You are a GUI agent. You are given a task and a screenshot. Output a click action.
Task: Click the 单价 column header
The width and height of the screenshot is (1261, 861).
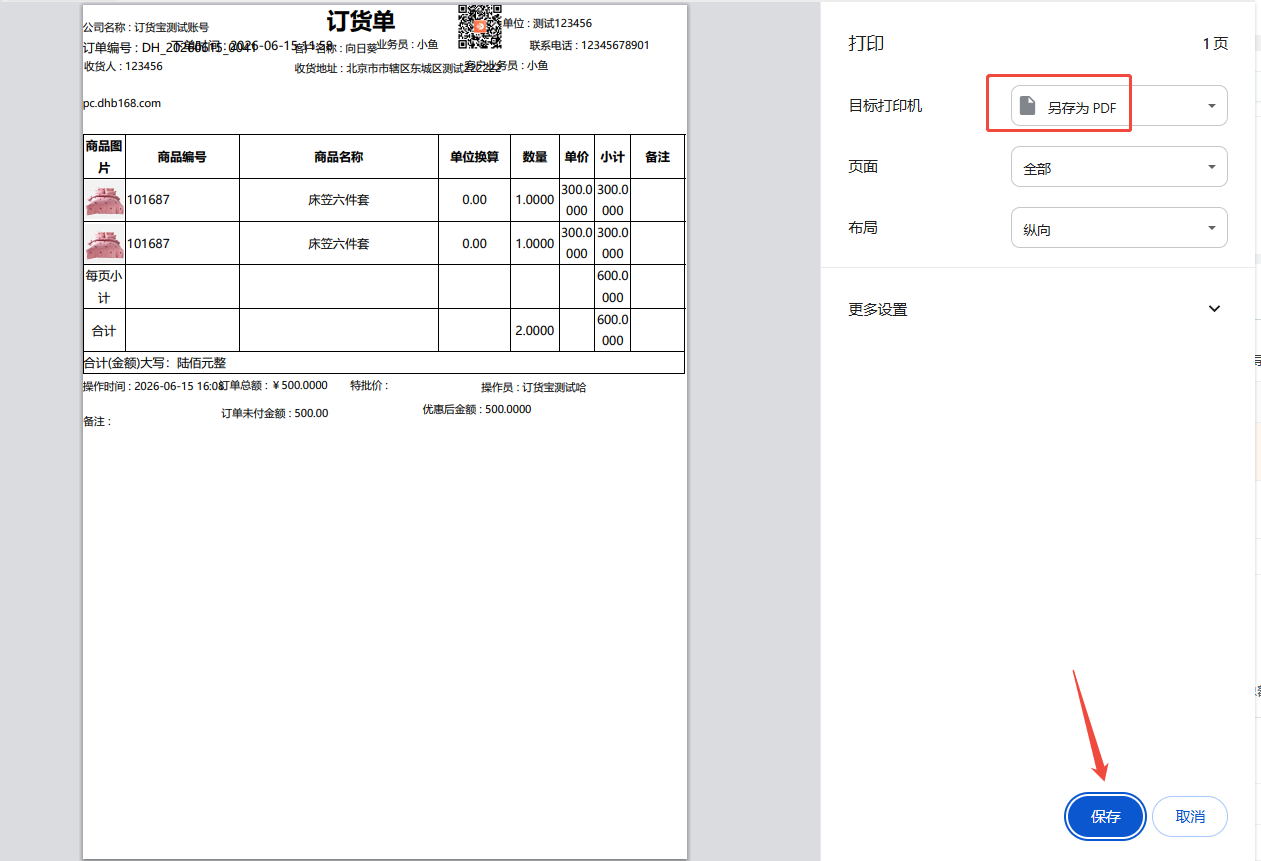pos(577,157)
